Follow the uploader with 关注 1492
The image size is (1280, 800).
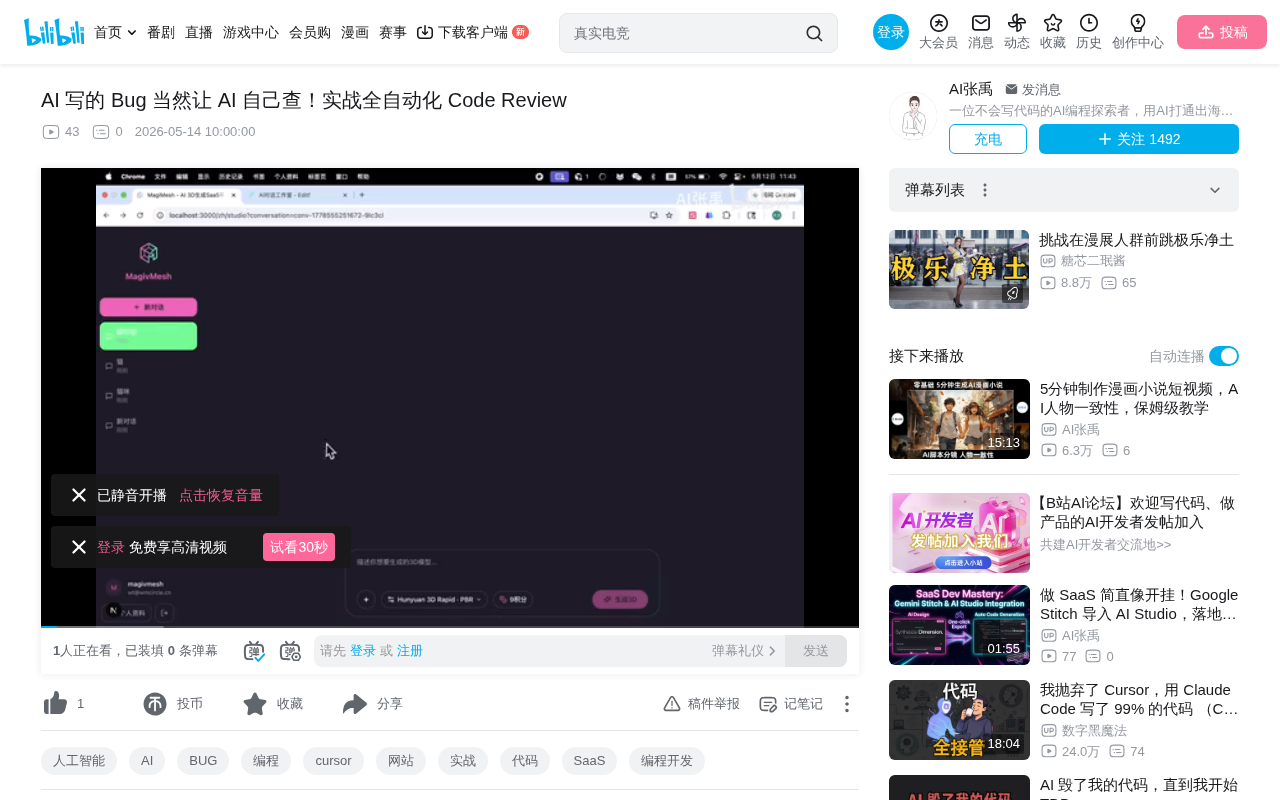(x=1139, y=139)
